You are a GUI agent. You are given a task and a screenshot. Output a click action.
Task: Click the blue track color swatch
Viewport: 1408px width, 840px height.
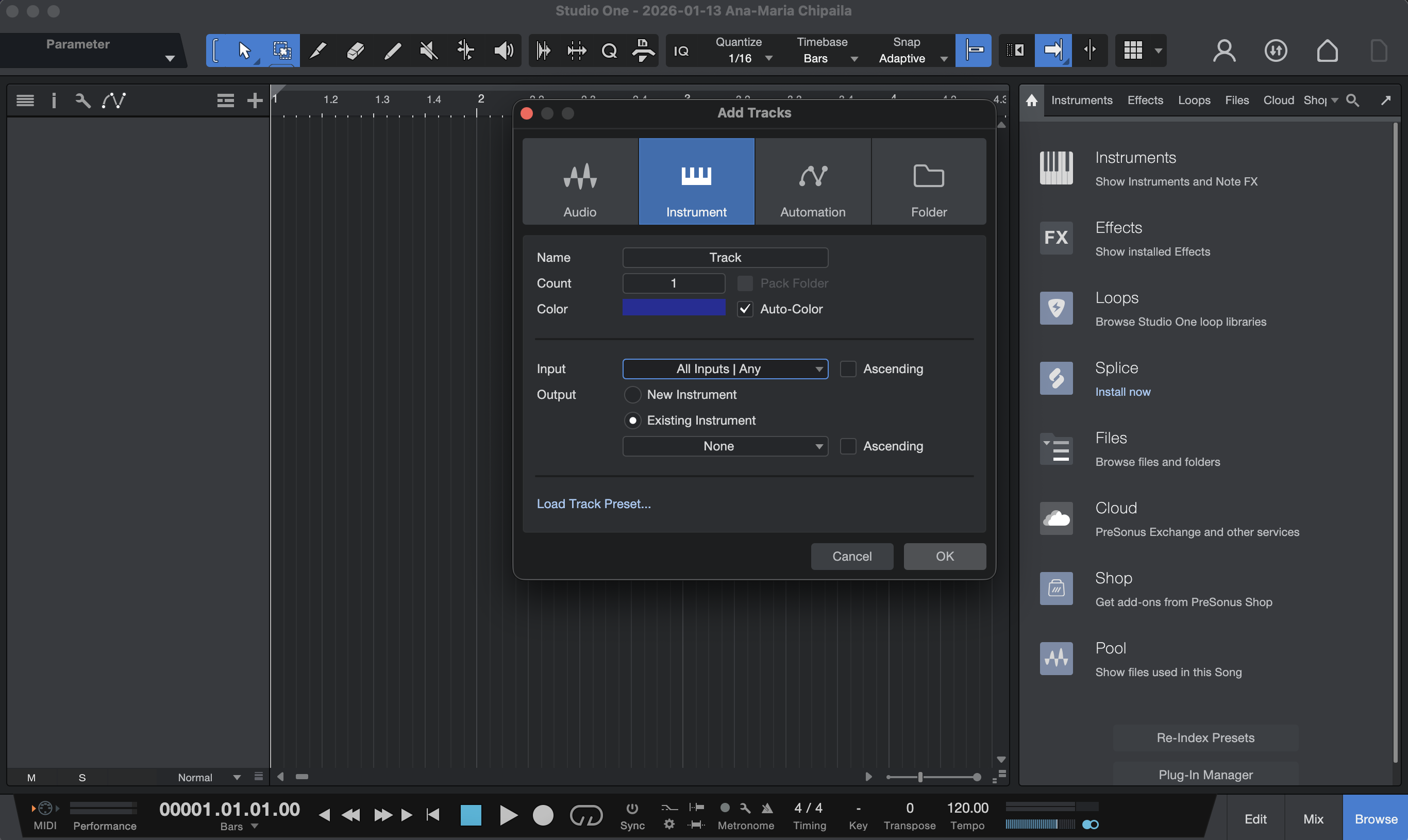coord(674,308)
